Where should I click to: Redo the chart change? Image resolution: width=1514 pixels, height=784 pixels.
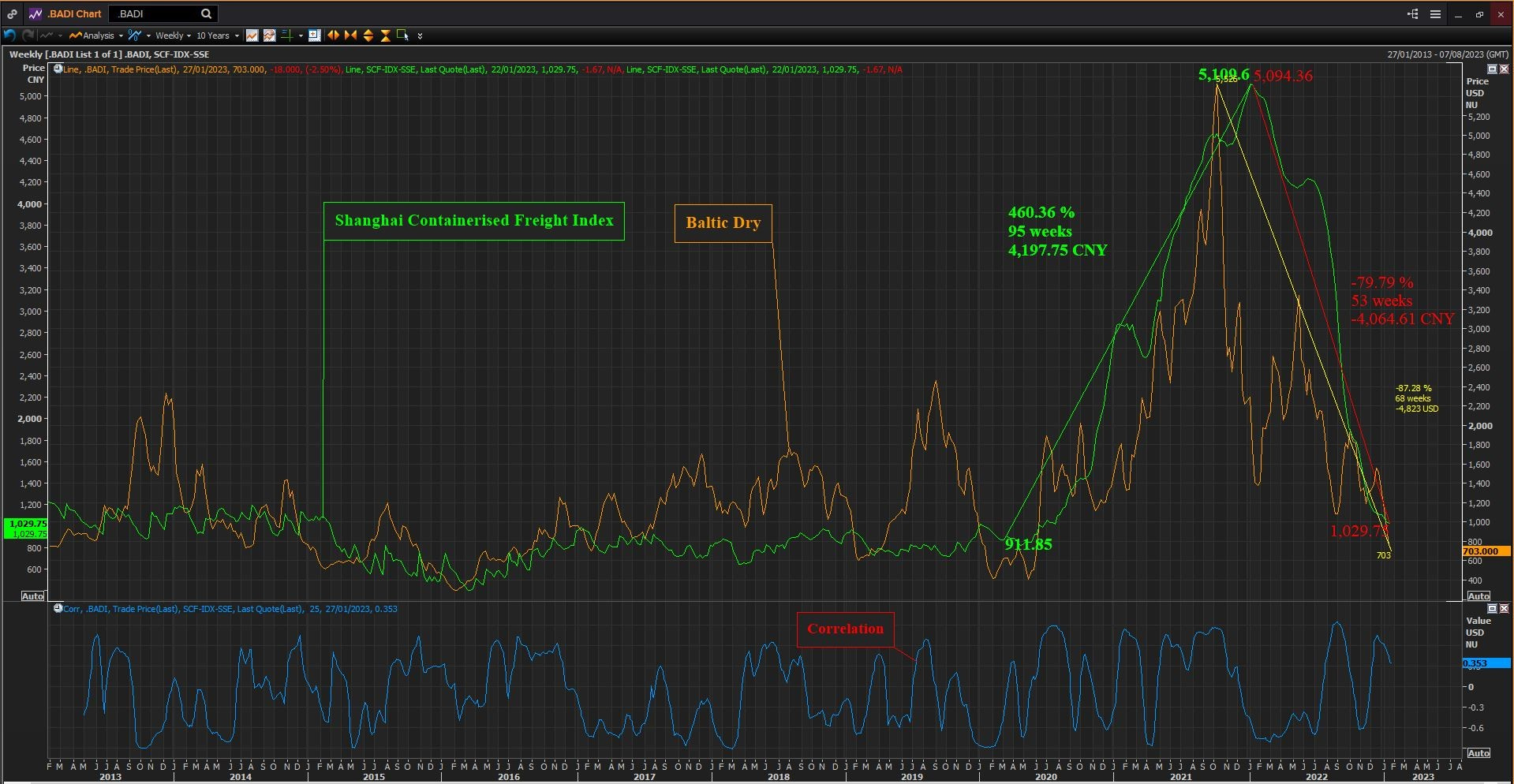pyautogui.click(x=28, y=35)
